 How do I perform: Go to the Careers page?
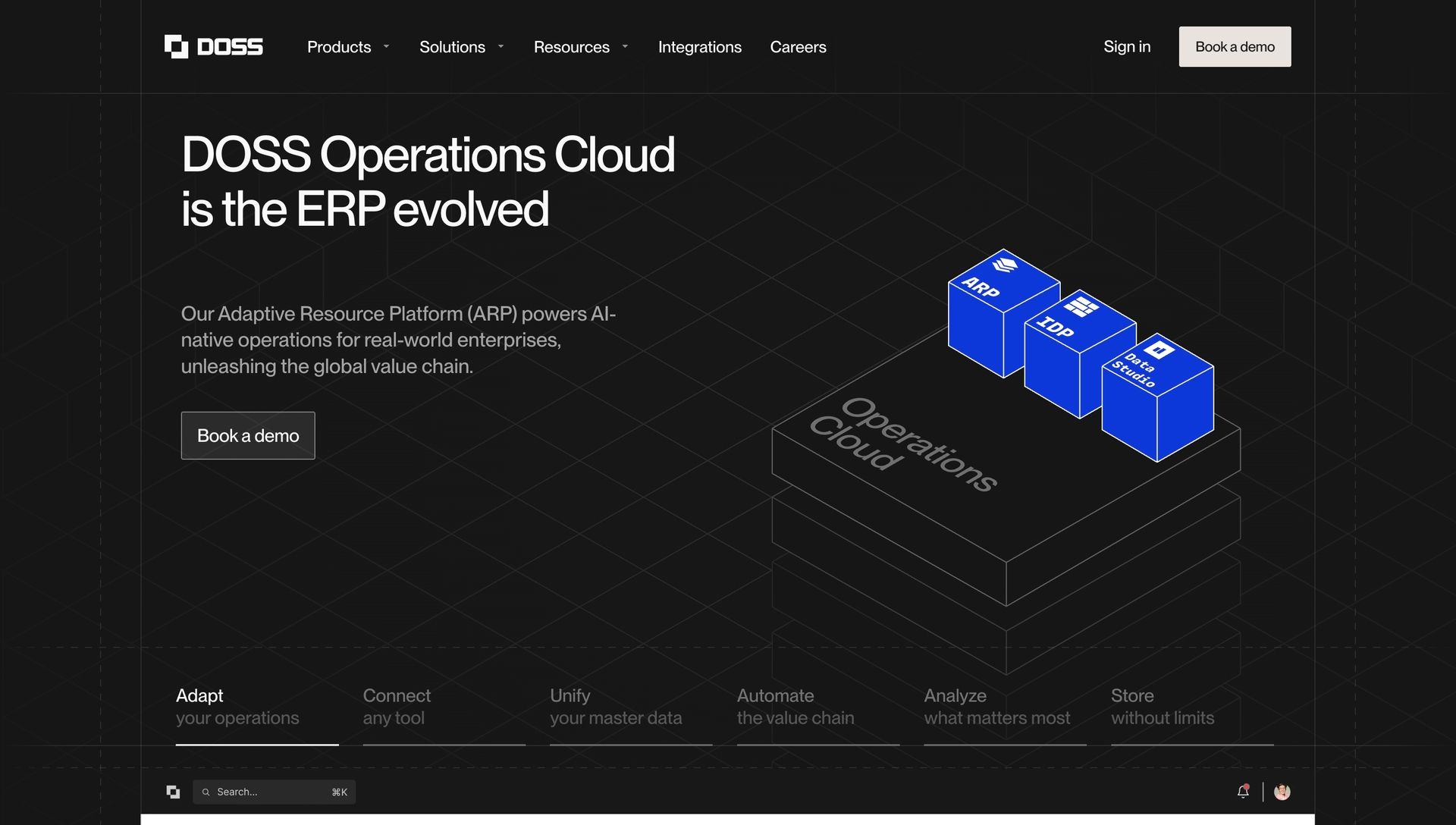coord(798,47)
